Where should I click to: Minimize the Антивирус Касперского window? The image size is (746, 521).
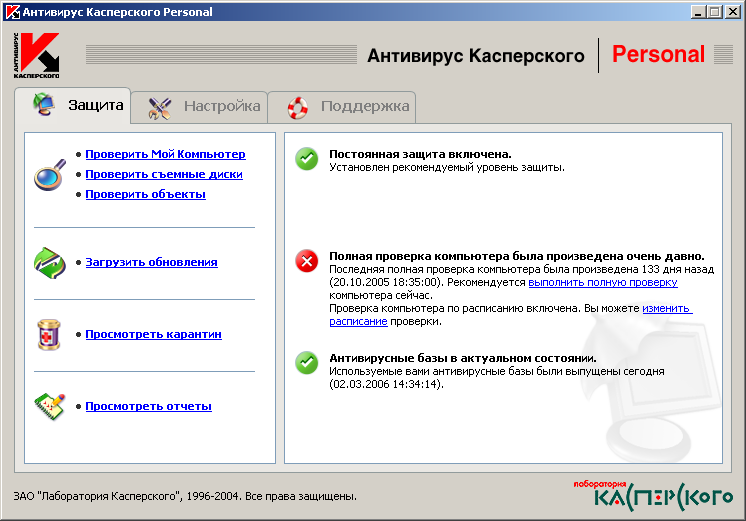(x=697, y=12)
